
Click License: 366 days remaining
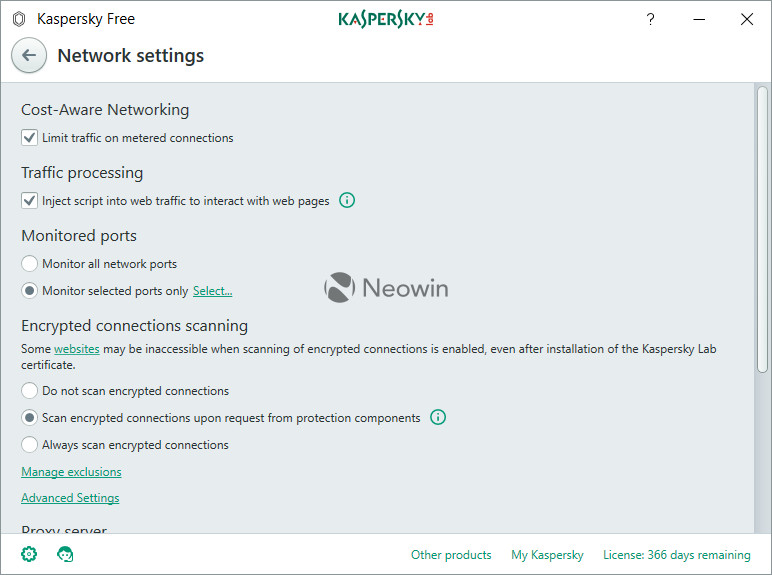point(676,555)
